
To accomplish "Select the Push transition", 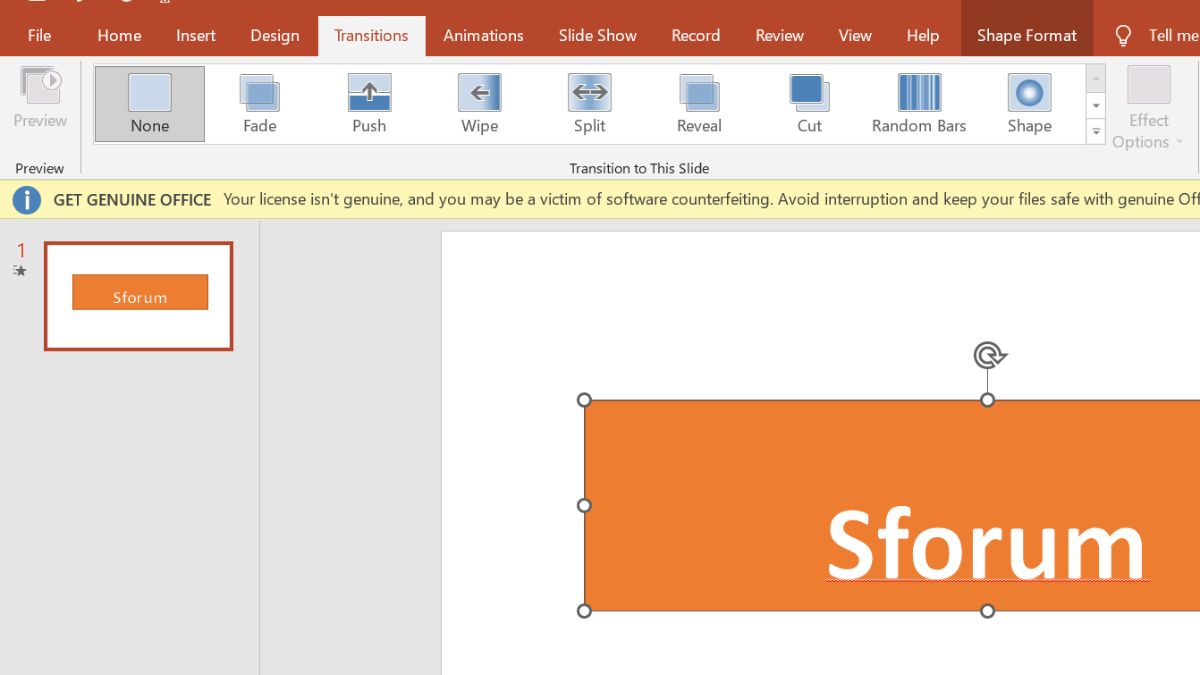I will tap(369, 103).
